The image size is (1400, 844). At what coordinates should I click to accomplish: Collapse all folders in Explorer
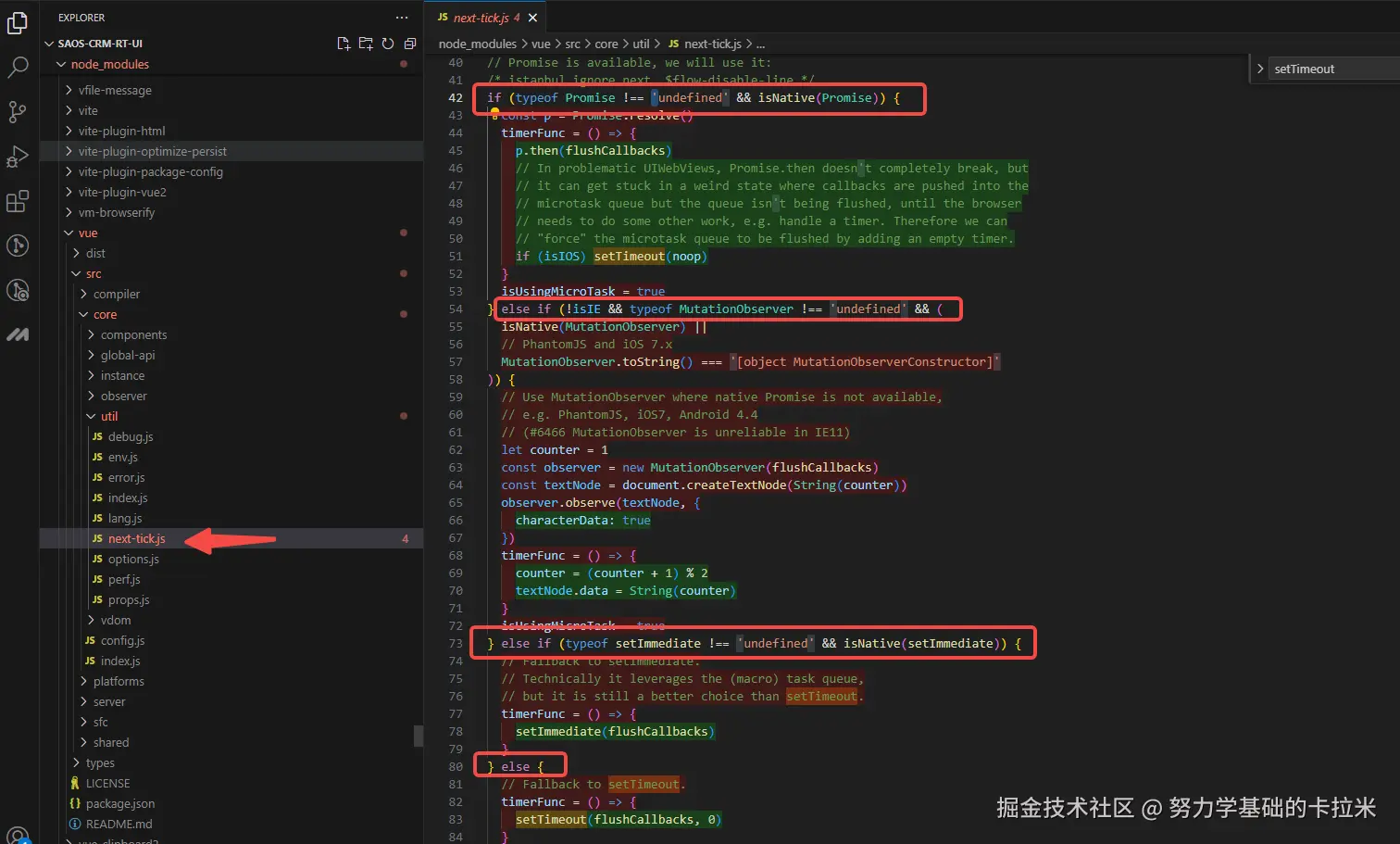pos(410,44)
